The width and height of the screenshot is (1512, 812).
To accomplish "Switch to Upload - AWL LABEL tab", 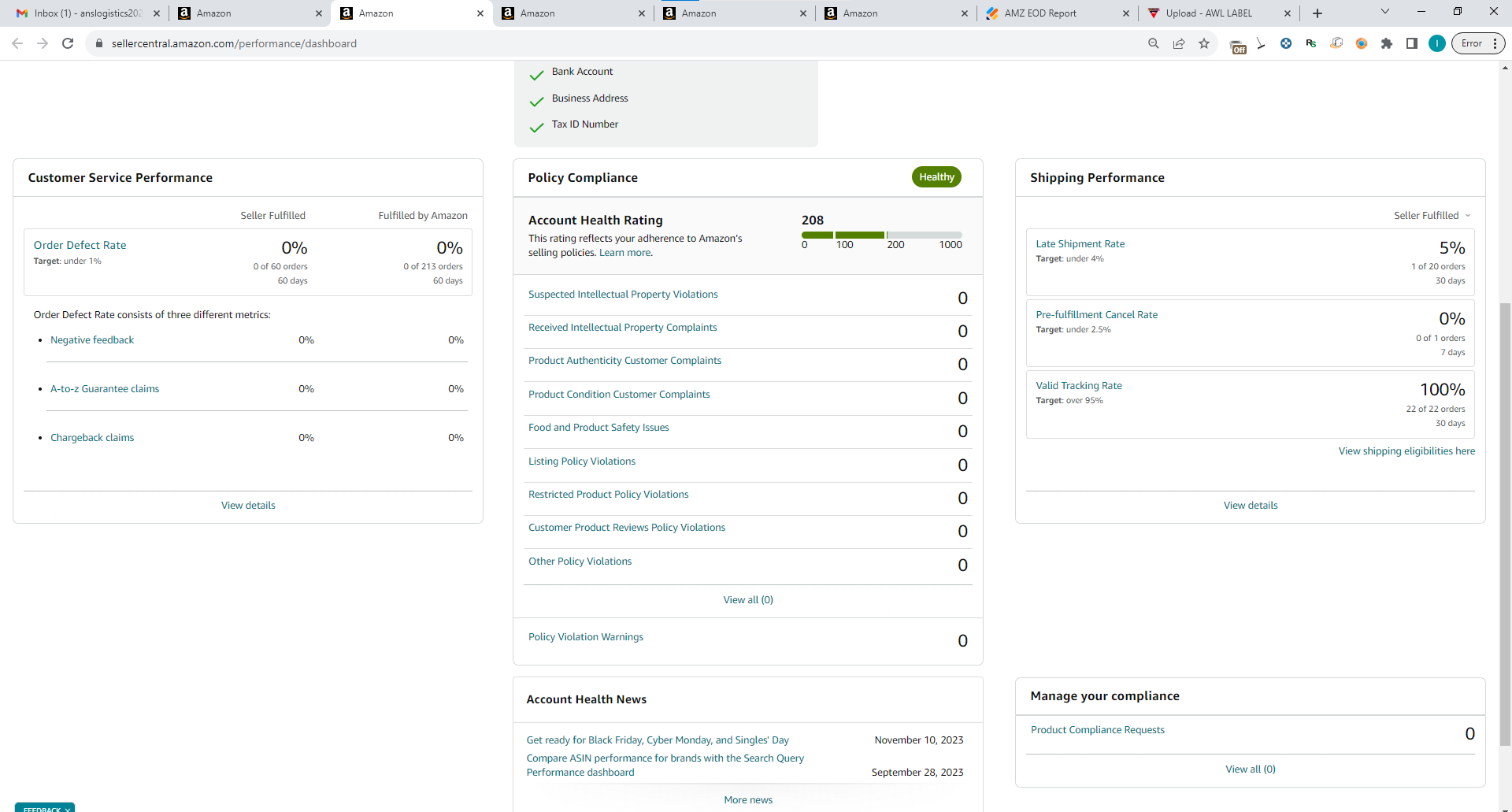I will [x=1219, y=13].
